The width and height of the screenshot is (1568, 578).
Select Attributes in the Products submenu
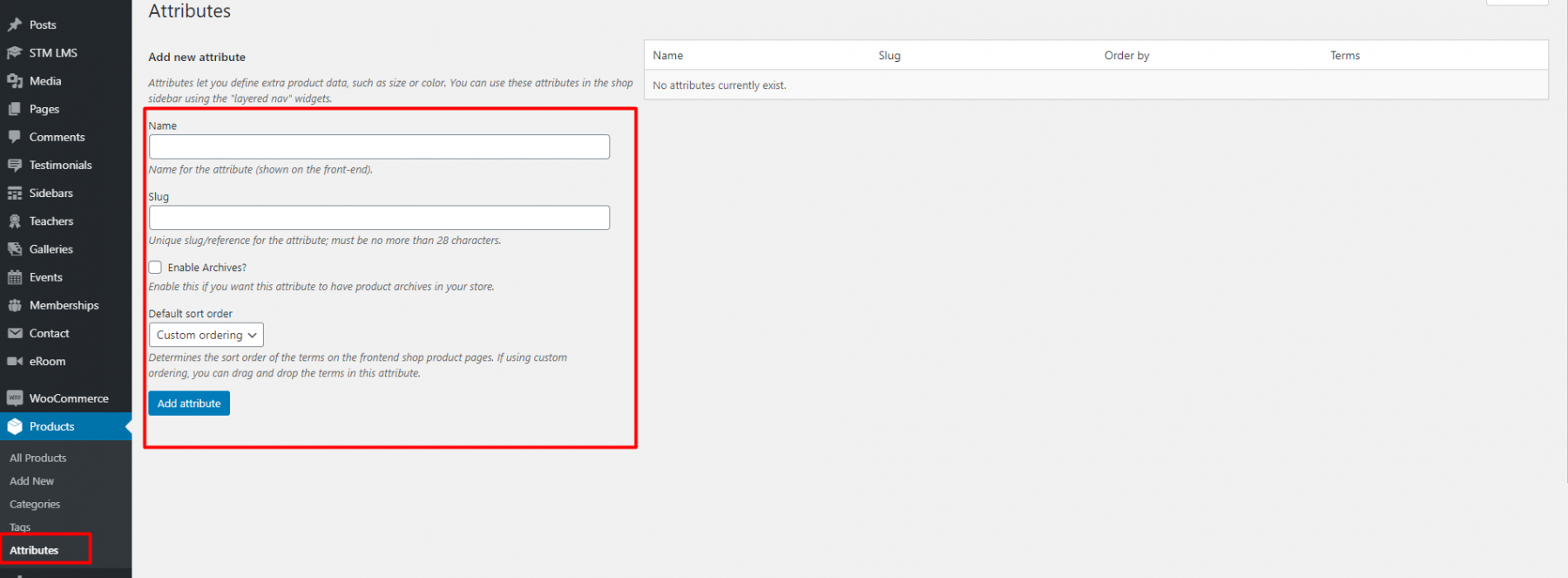click(x=34, y=550)
